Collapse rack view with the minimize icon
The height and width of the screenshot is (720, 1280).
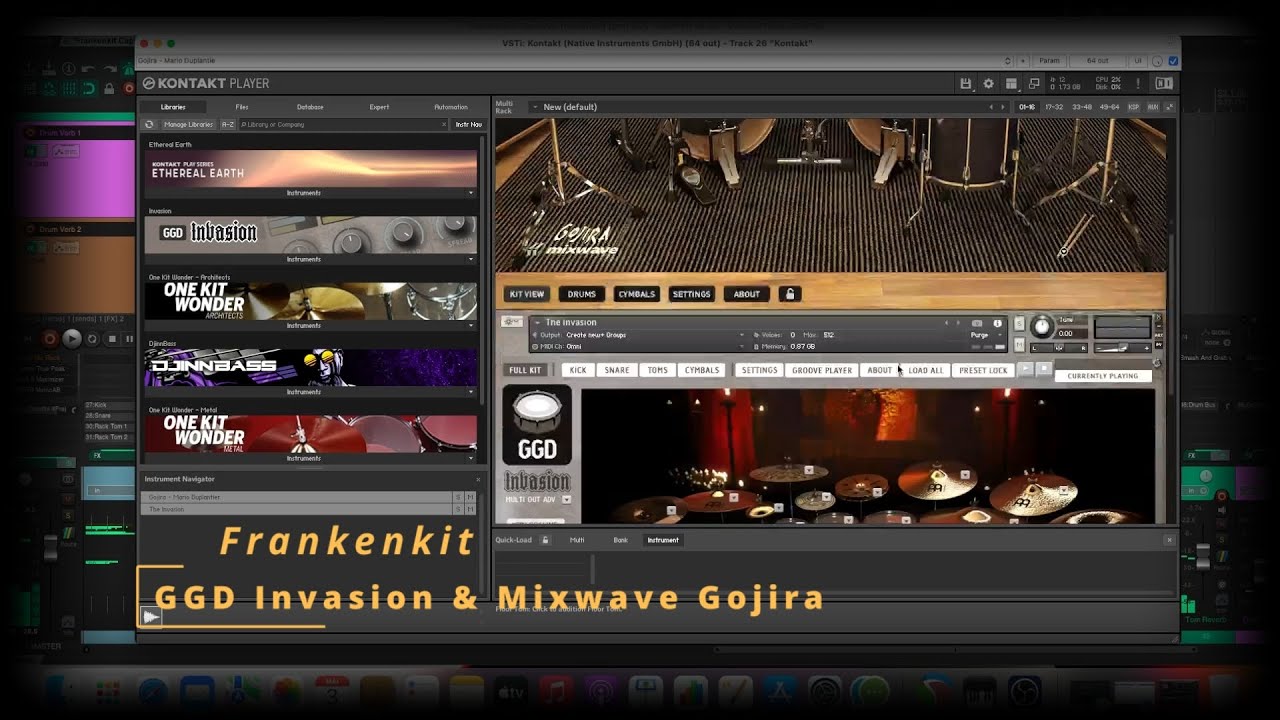(x=1169, y=107)
